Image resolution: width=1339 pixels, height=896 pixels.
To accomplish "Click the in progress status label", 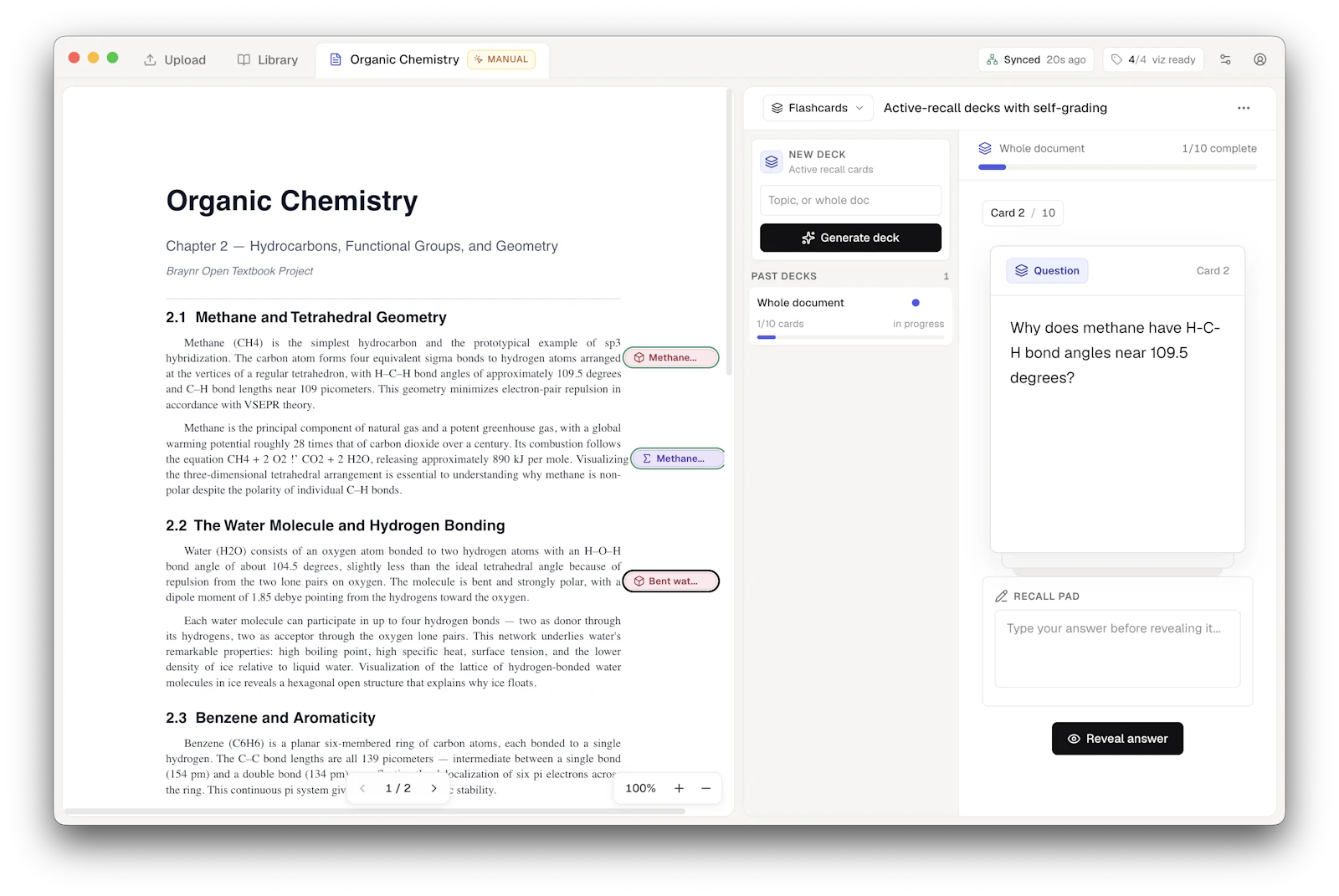I will click(918, 324).
